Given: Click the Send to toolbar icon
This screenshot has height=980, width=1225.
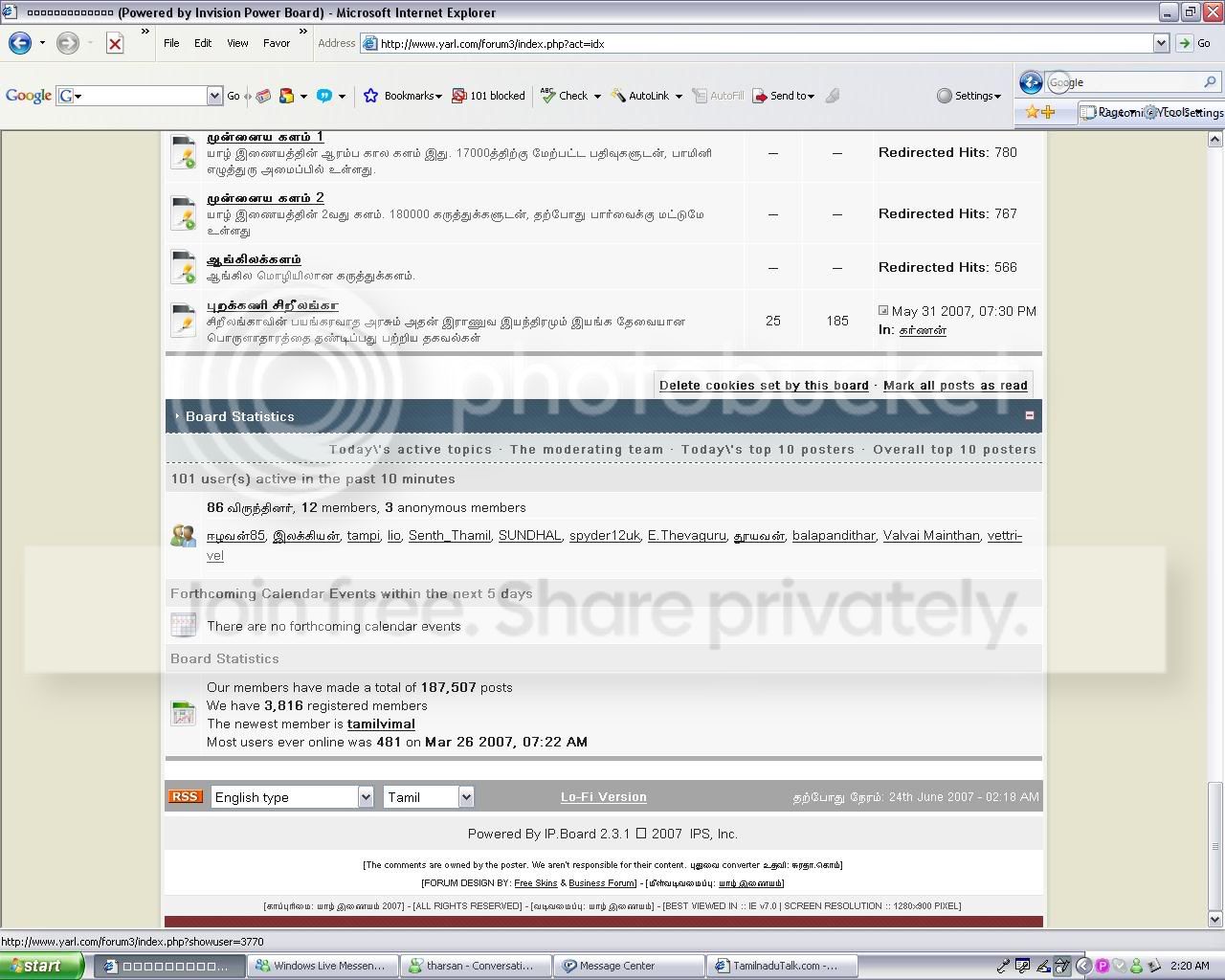Looking at the screenshot, I should (x=760, y=96).
